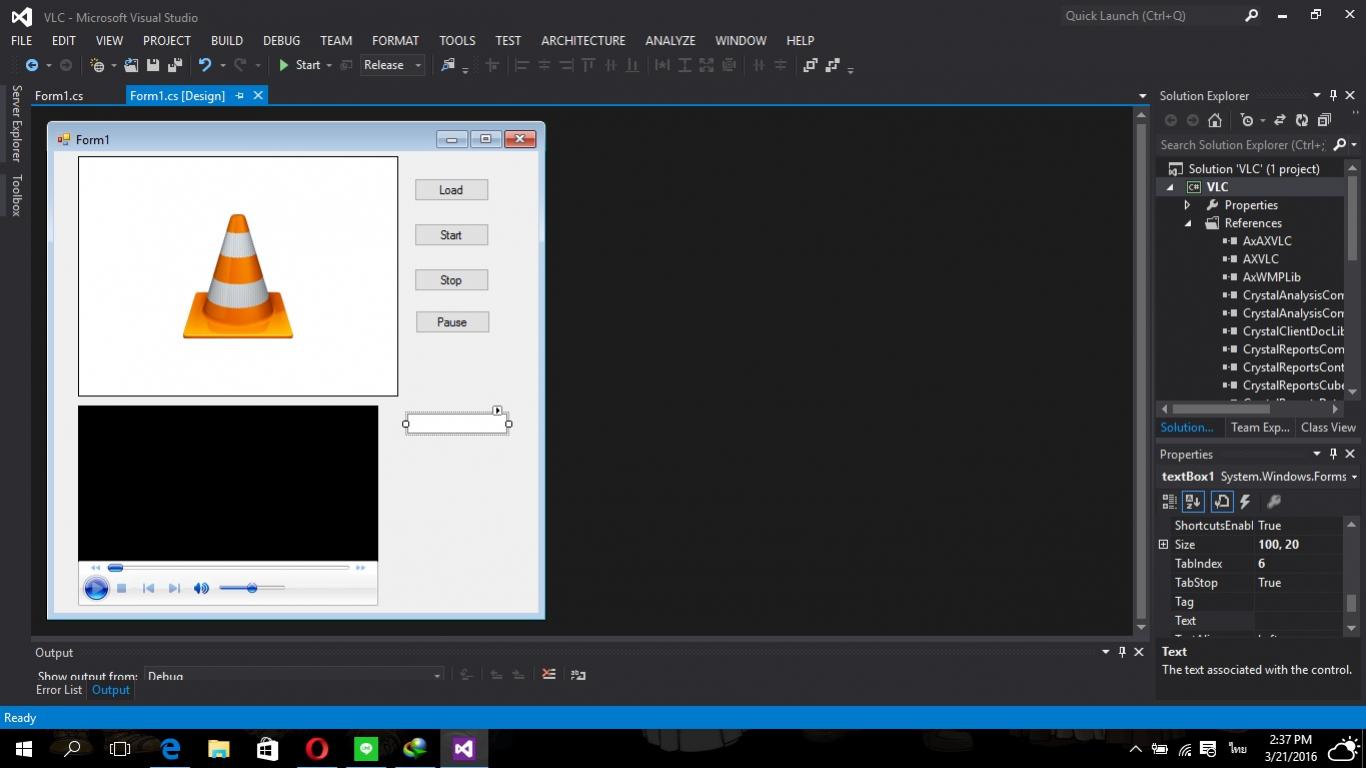Viewport: 1366px width, 768px height.
Task: Collapse the References folder
Action: tap(1188, 223)
